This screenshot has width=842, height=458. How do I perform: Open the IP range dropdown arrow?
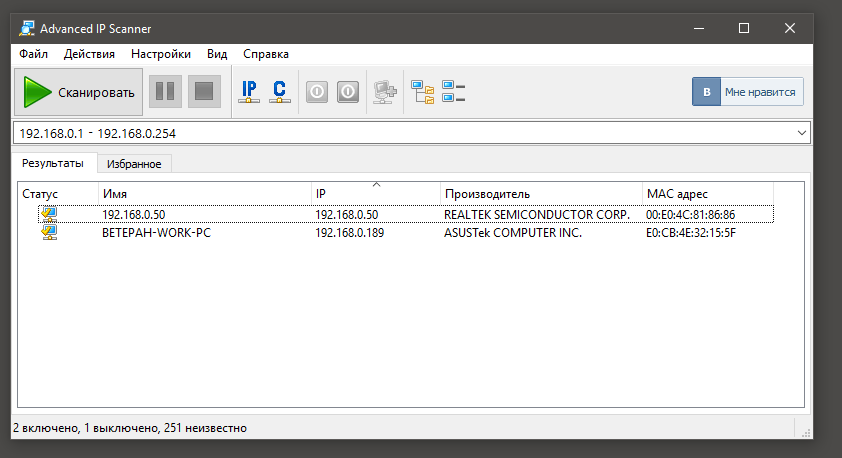pos(802,133)
